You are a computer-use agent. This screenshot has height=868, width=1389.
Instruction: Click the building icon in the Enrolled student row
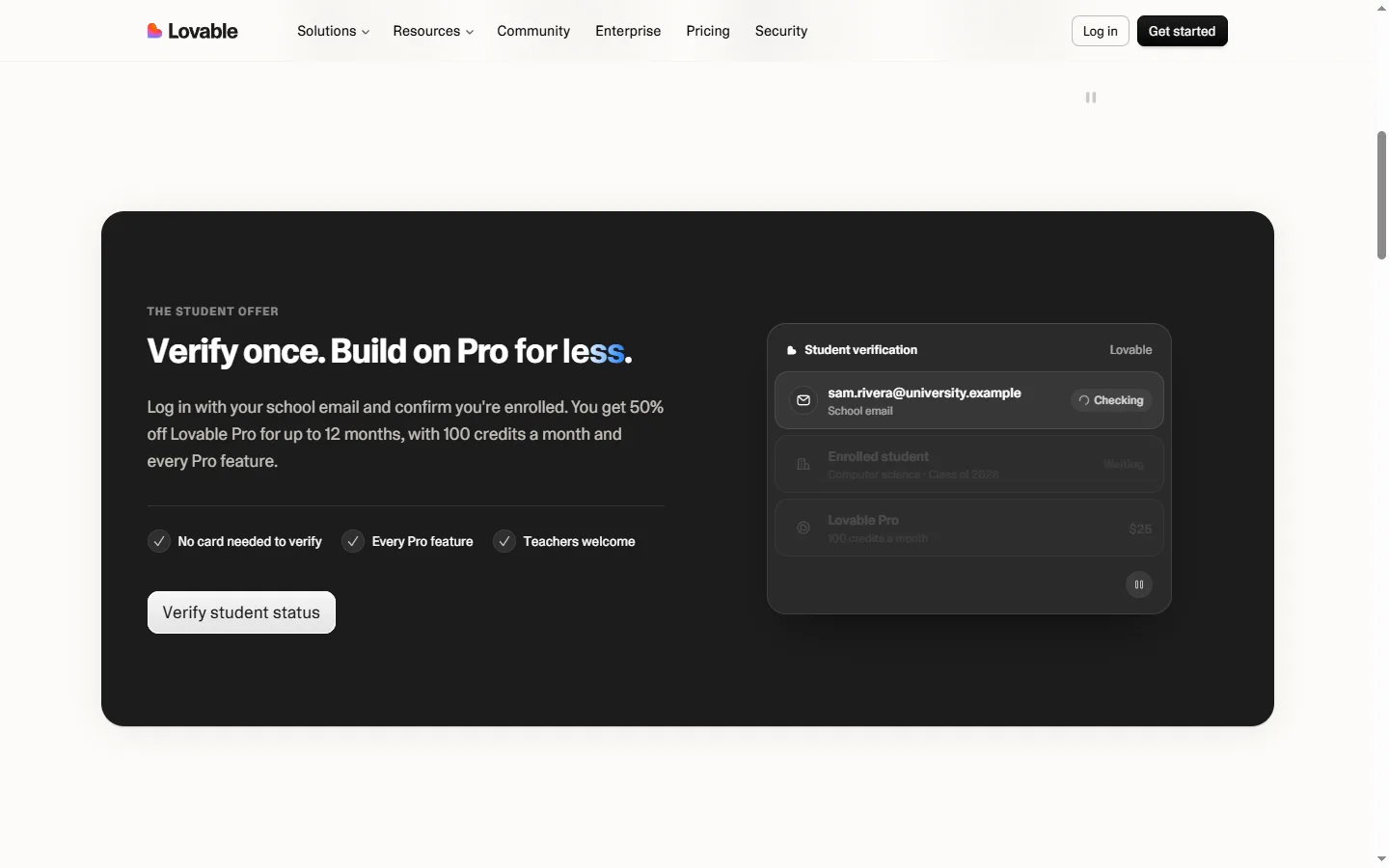(803, 465)
